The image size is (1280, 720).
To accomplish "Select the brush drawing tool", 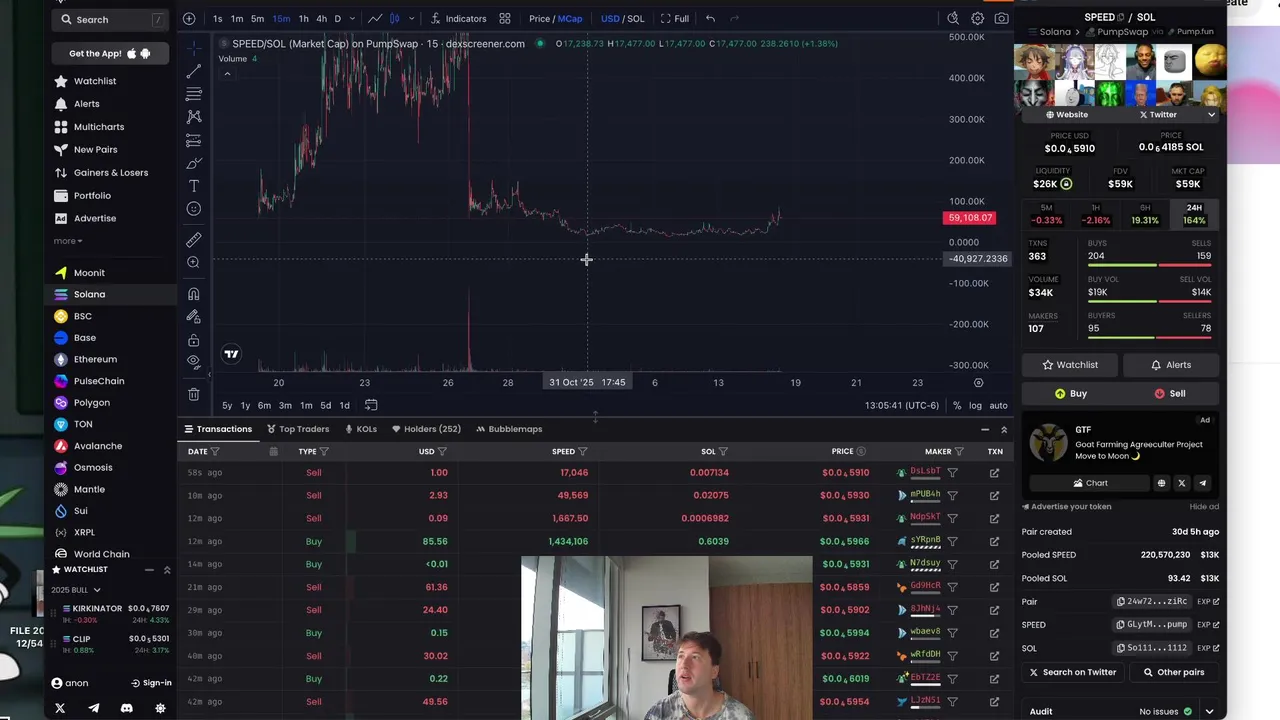I will pos(194,163).
